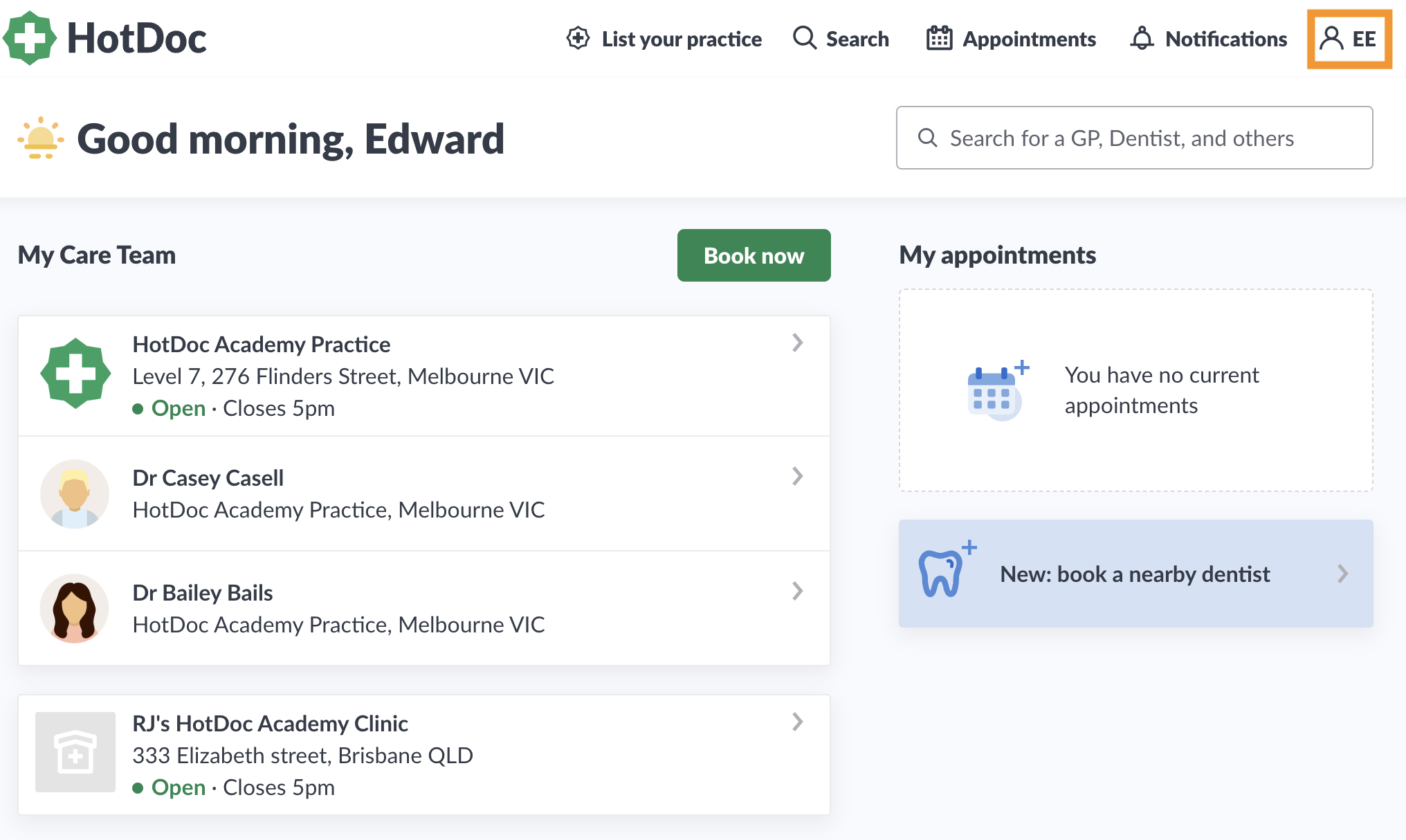Click the List your practice plus icon

pos(578,38)
